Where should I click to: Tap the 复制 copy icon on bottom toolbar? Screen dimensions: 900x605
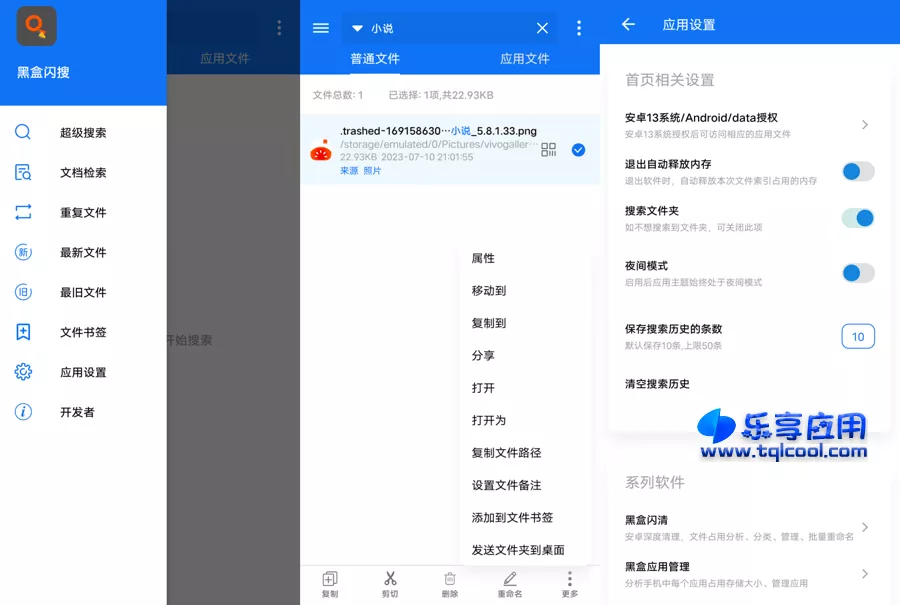point(330,580)
